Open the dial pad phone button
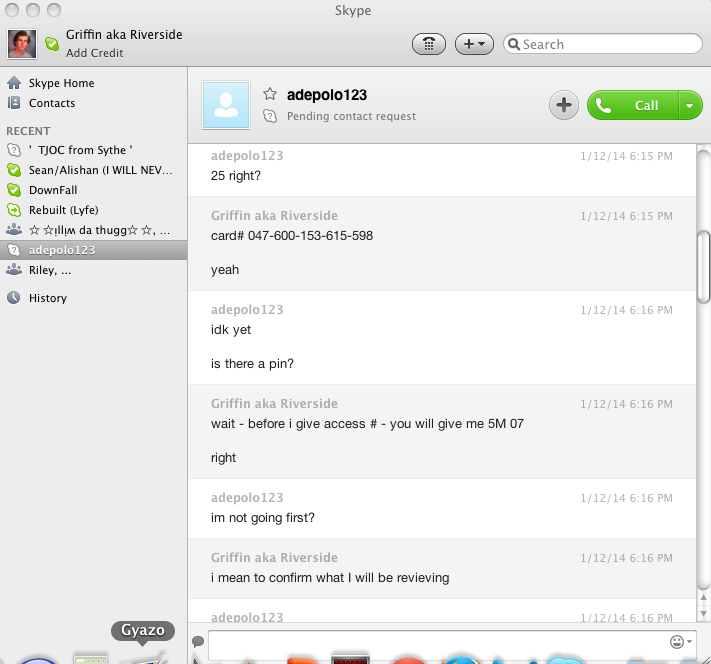711x664 pixels. 429,44
